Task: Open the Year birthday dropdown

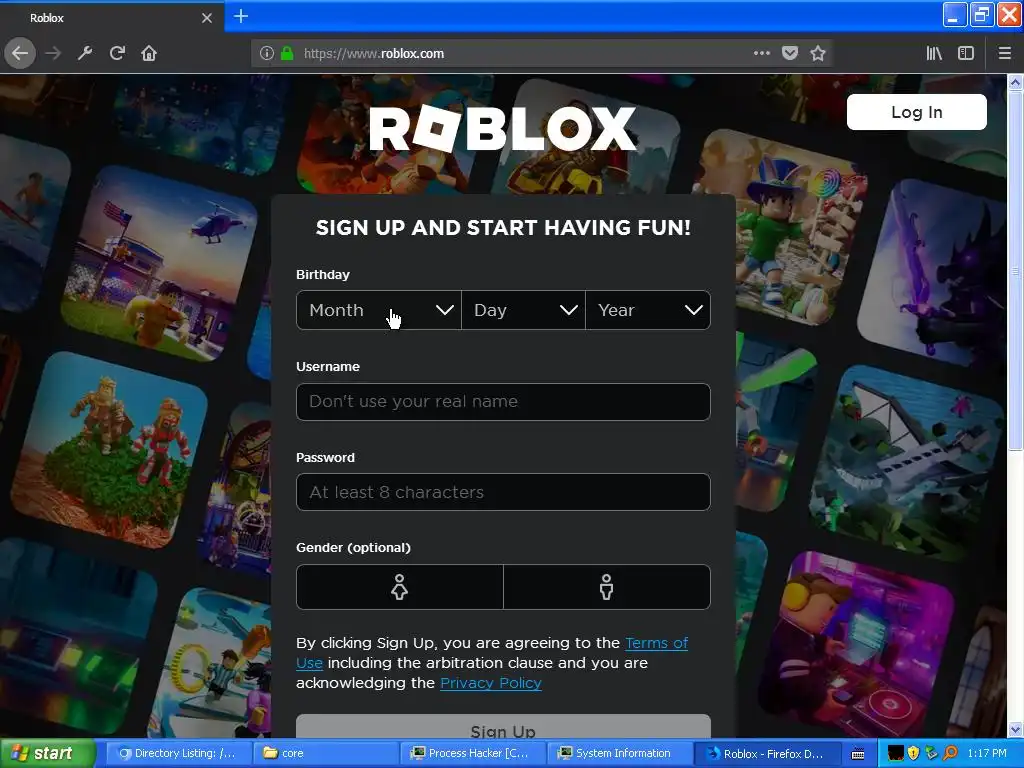Action: coord(648,310)
